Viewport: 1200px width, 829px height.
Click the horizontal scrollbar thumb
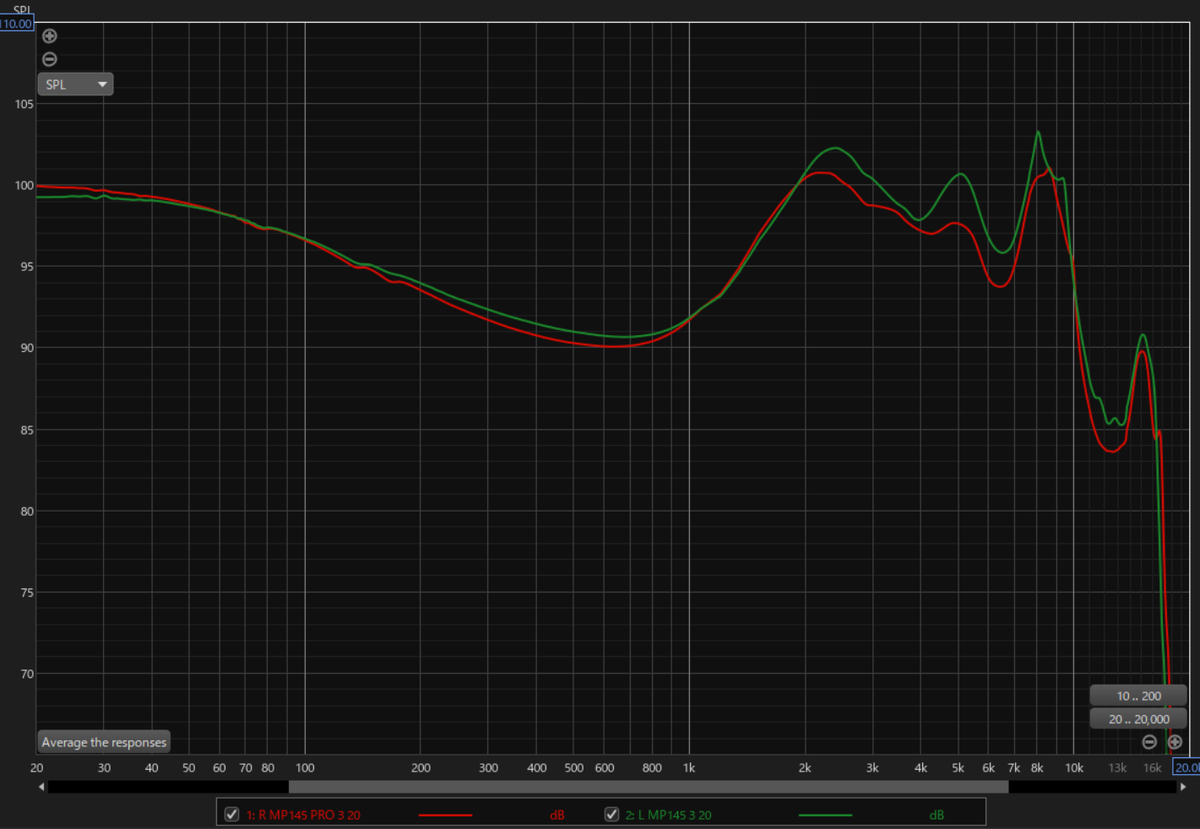pyautogui.click(x=649, y=787)
